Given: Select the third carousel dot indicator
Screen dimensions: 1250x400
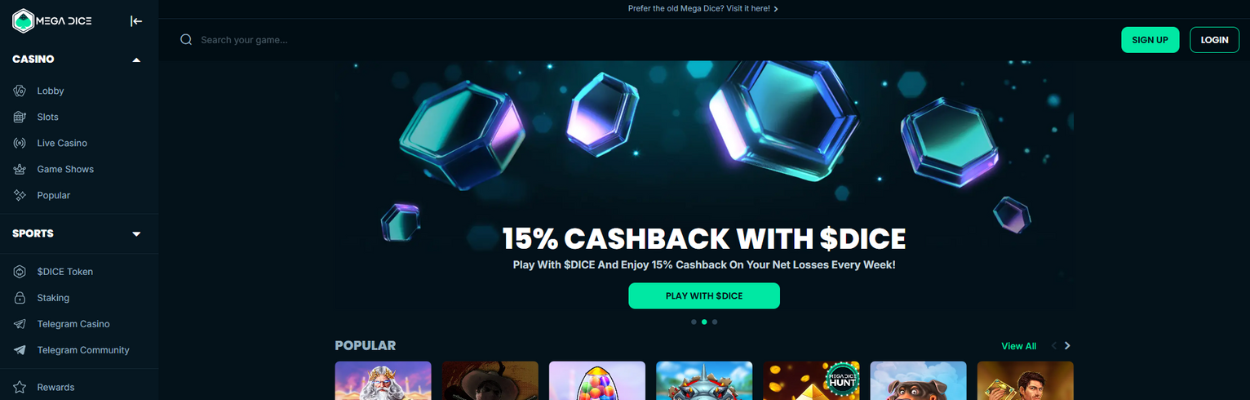Looking at the screenshot, I should click(x=715, y=322).
